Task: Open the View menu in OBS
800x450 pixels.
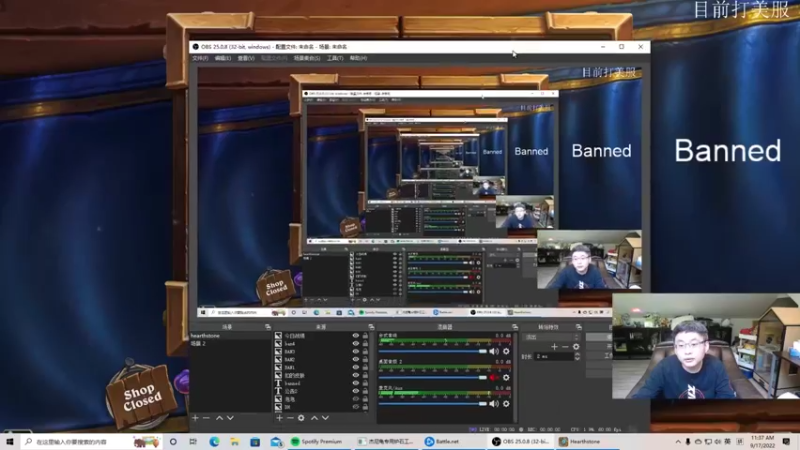Action: pyautogui.click(x=245, y=58)
